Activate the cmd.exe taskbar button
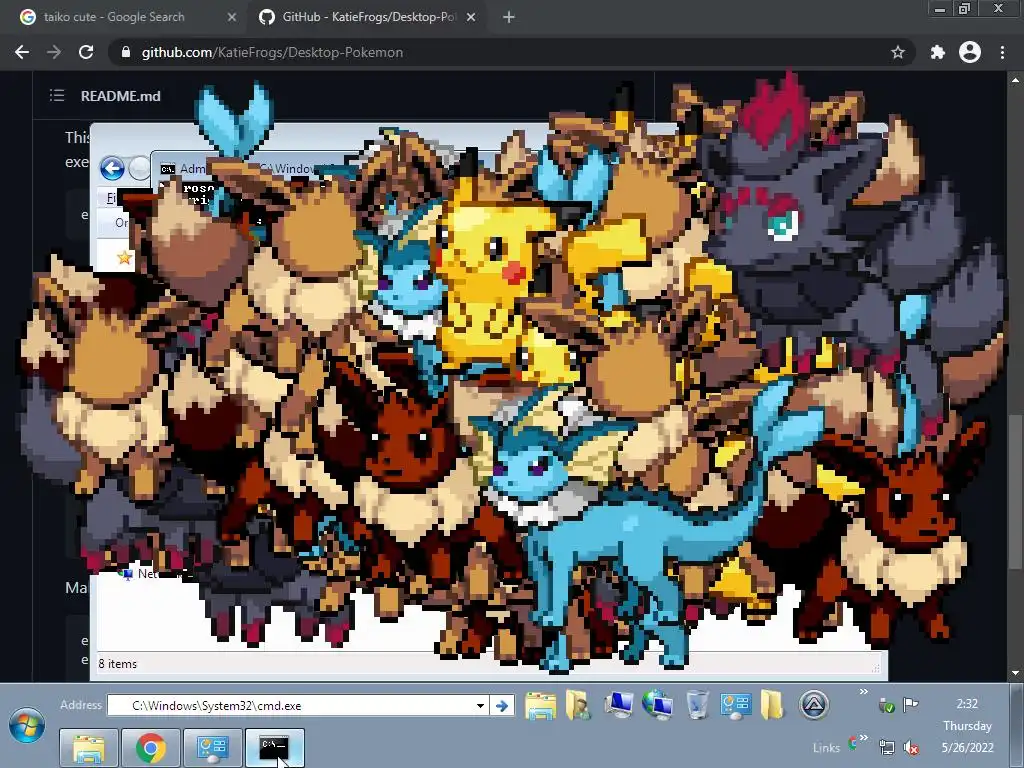 point(275,748)
